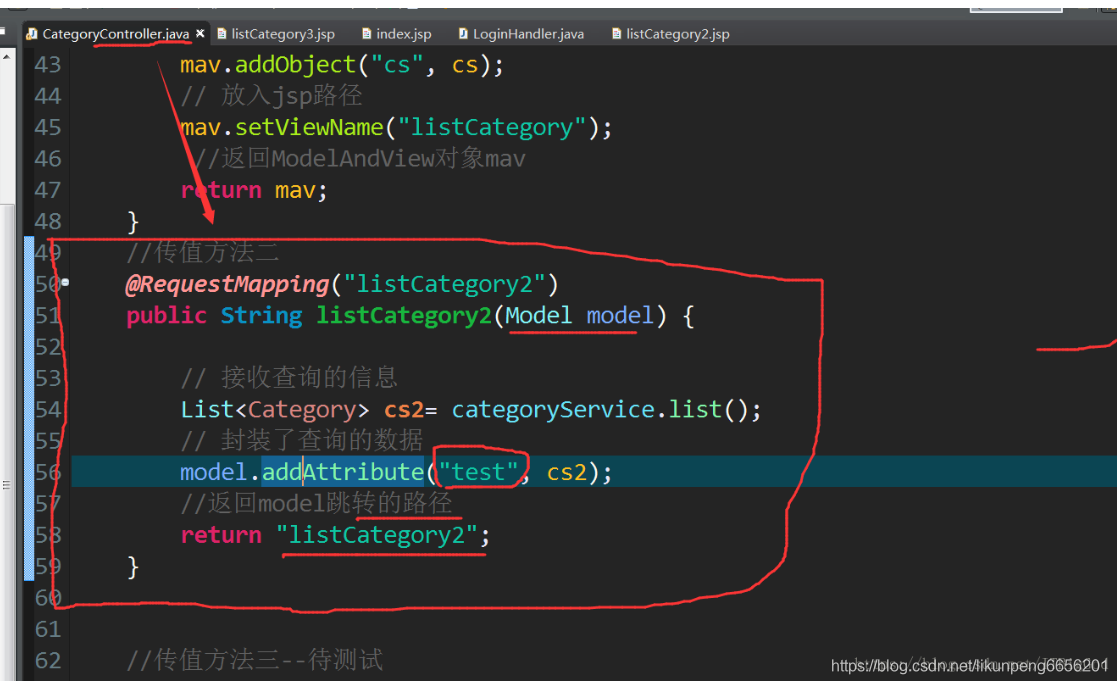Image resolution: width=1117 pixels, height=685 pixels.
Task: Click categoryService on line 54
Action: [553, 409]
